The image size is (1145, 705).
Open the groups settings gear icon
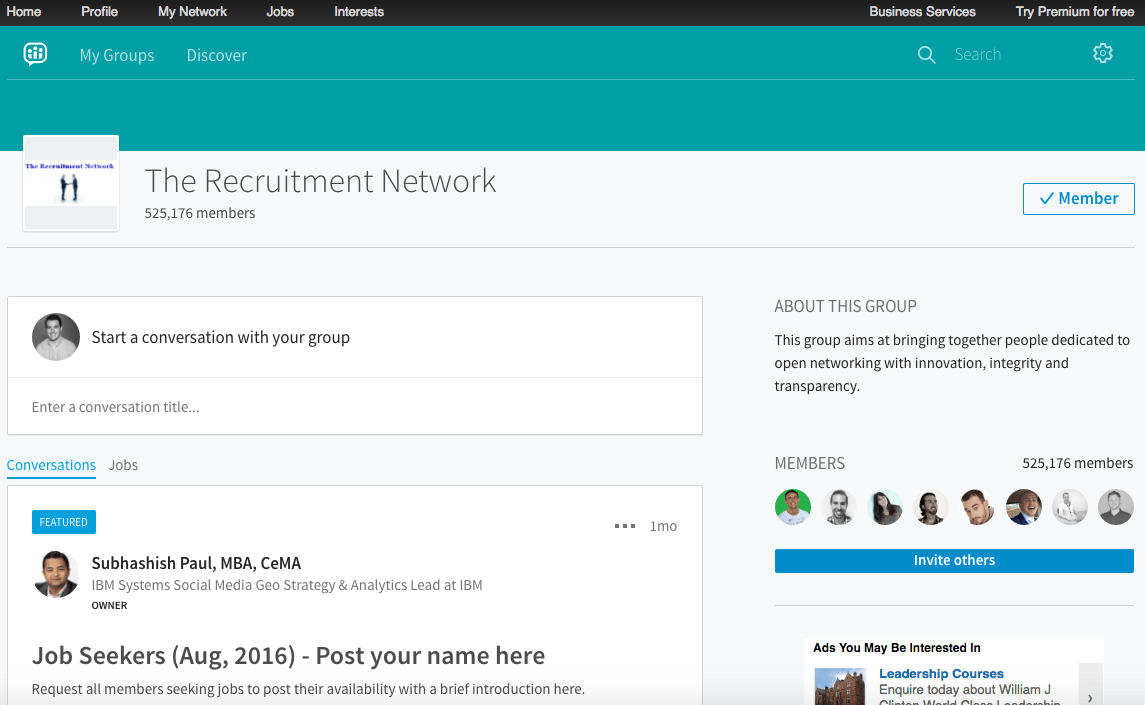coord(1103,53)
